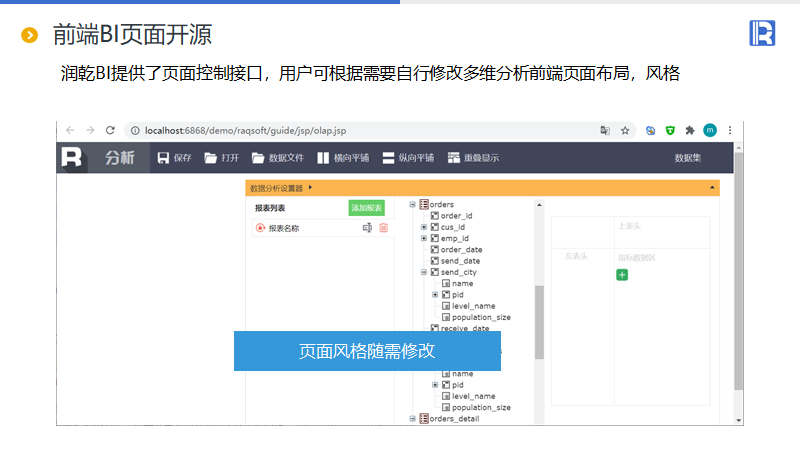Click the blue globe extension icon
800x450 pixels.
tap(651, 131)
